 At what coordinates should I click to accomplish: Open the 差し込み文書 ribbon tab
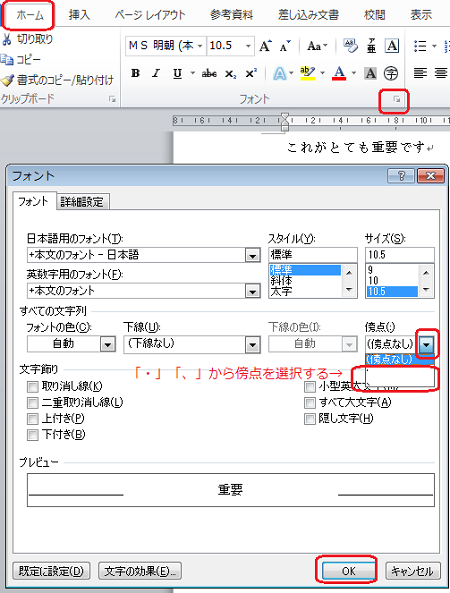tap(309, 15)
